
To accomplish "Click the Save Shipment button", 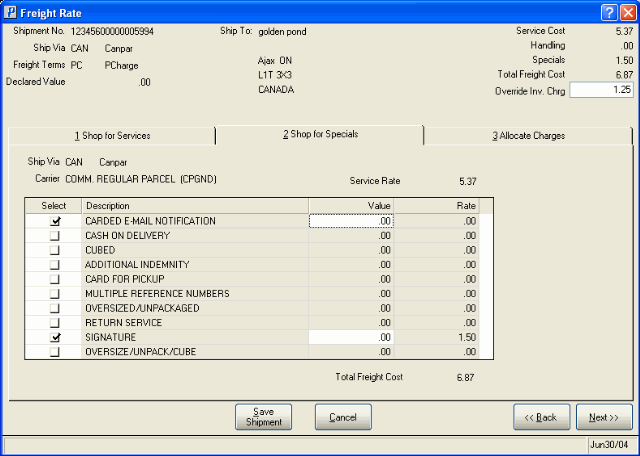I will pos(263,417).
